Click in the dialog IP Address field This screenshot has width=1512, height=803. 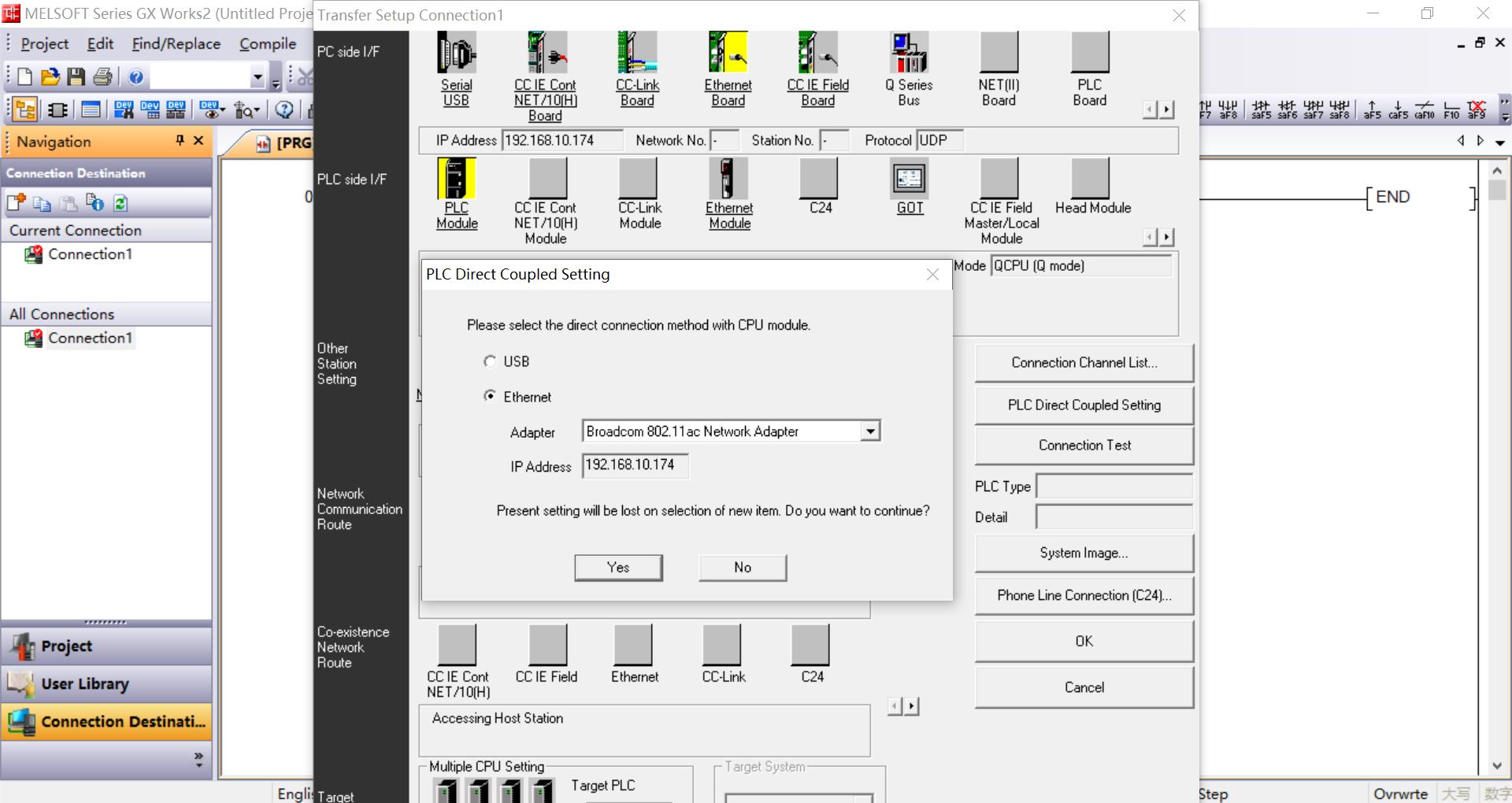[x=635, y=465]
